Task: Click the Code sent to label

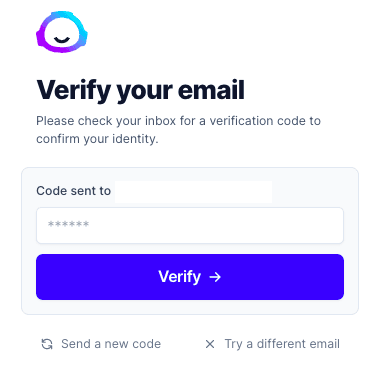Action: 73,191
